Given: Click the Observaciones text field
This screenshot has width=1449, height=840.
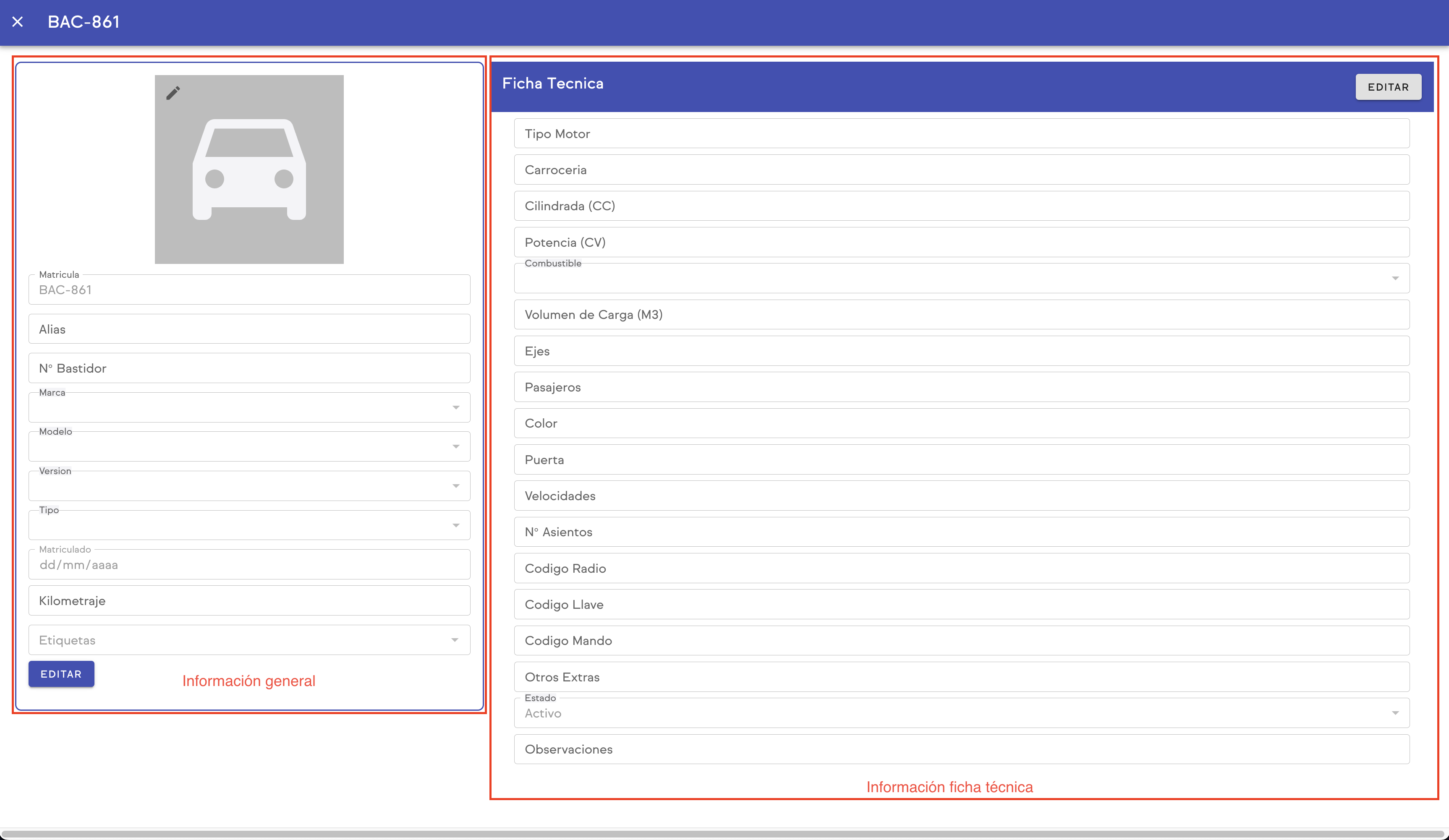Looking at the screenshot, I should point(961,749).
